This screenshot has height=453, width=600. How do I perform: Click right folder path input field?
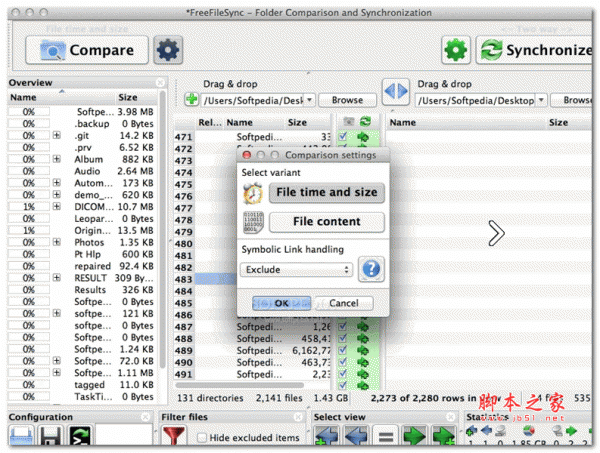coord(476,100)
